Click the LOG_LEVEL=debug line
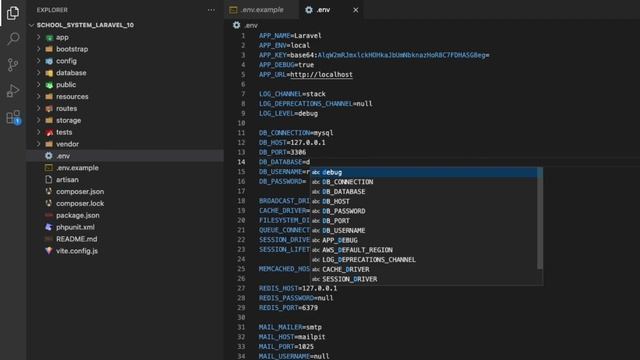This screenshot has height=360, width=640. point(288,113)
